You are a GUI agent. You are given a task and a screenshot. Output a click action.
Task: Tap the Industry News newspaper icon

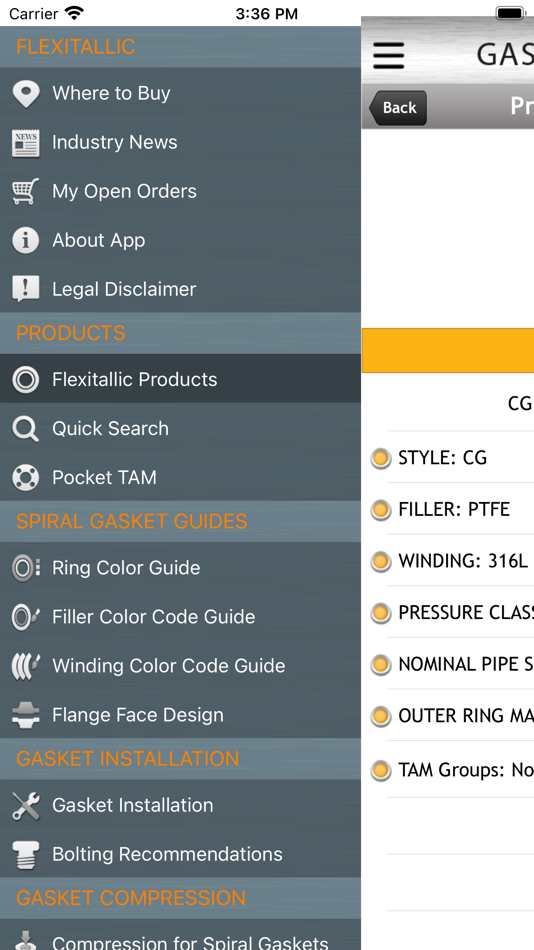25,143
